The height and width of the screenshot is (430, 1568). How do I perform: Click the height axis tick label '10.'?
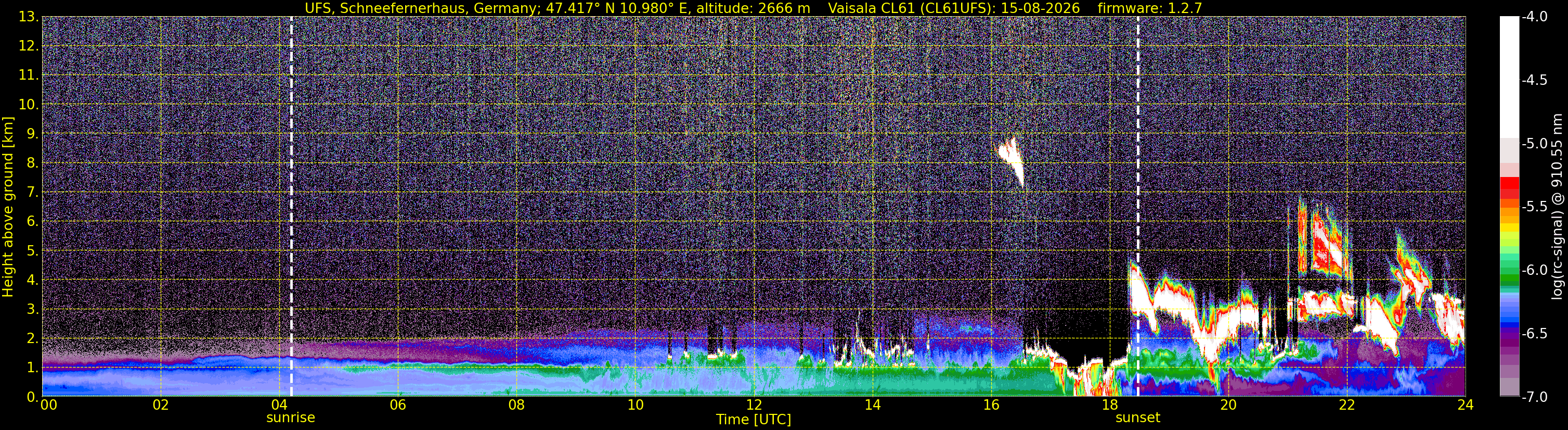(x=29, y=105)
